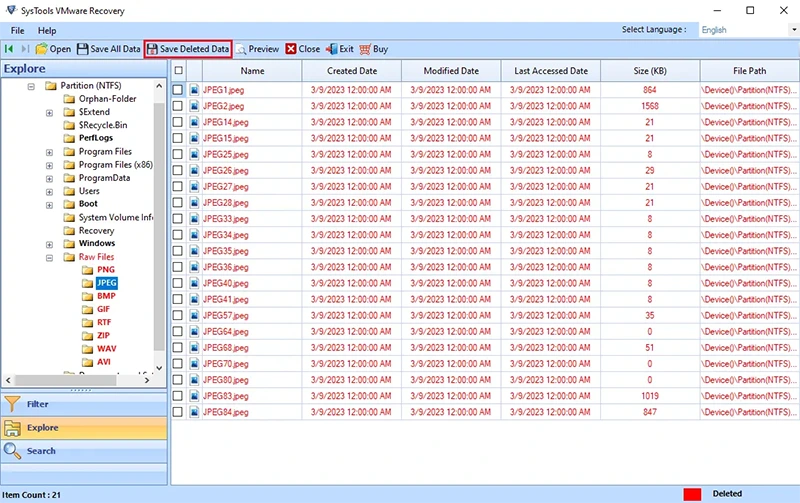Check the box for JPEG15.jpeg
The image size is (800, 503).
(x=178, y=138)
